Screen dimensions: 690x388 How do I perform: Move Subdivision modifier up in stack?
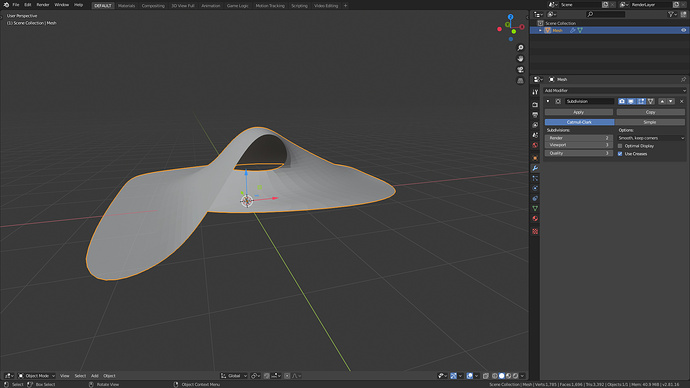tap(662, 101)
